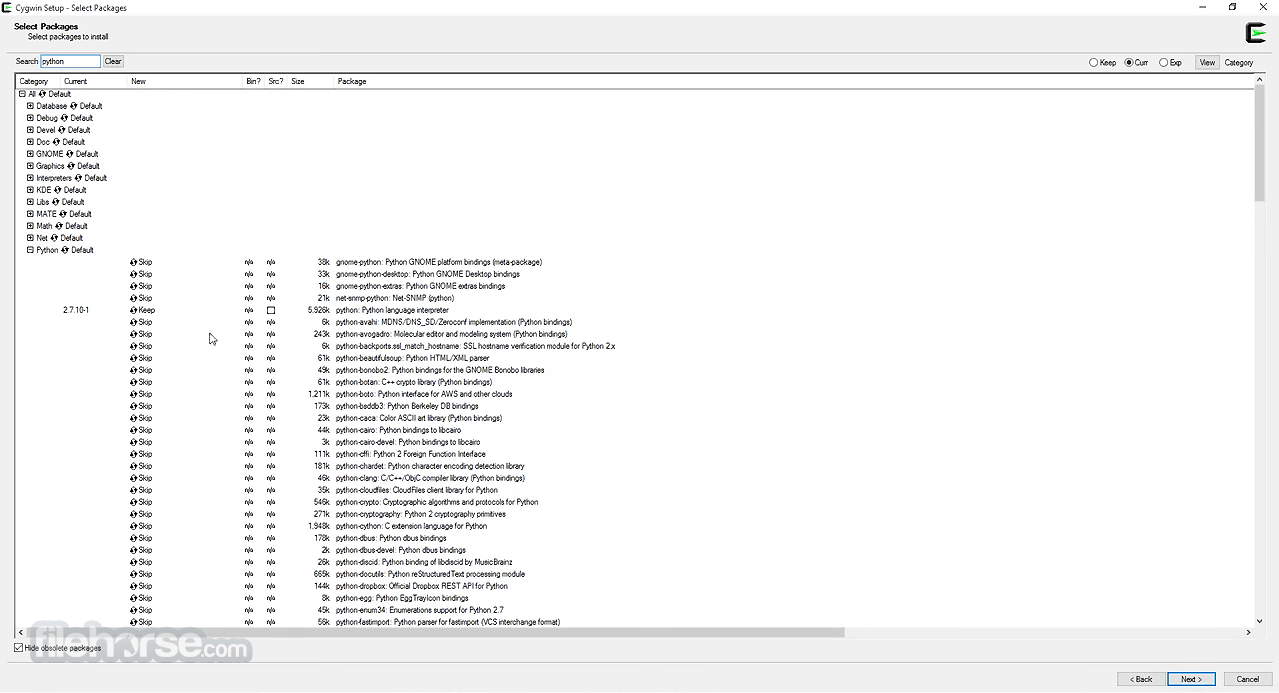This screenshot has height=693, width=1279.
Task: Click the View button
Action: (x=1207, y=62)
